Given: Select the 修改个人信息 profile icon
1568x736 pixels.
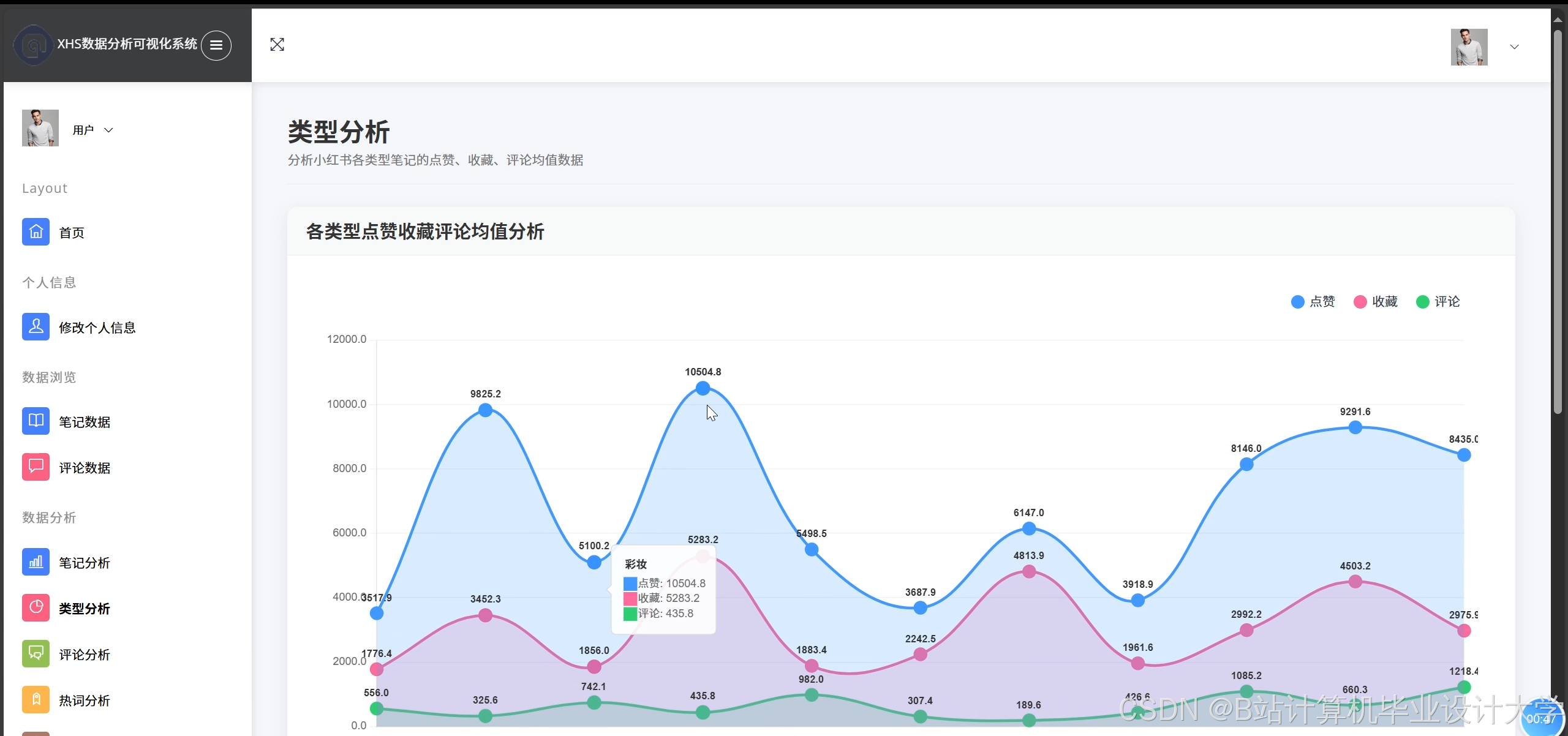Looking at the screenshot, I should (x=36, y=326).
